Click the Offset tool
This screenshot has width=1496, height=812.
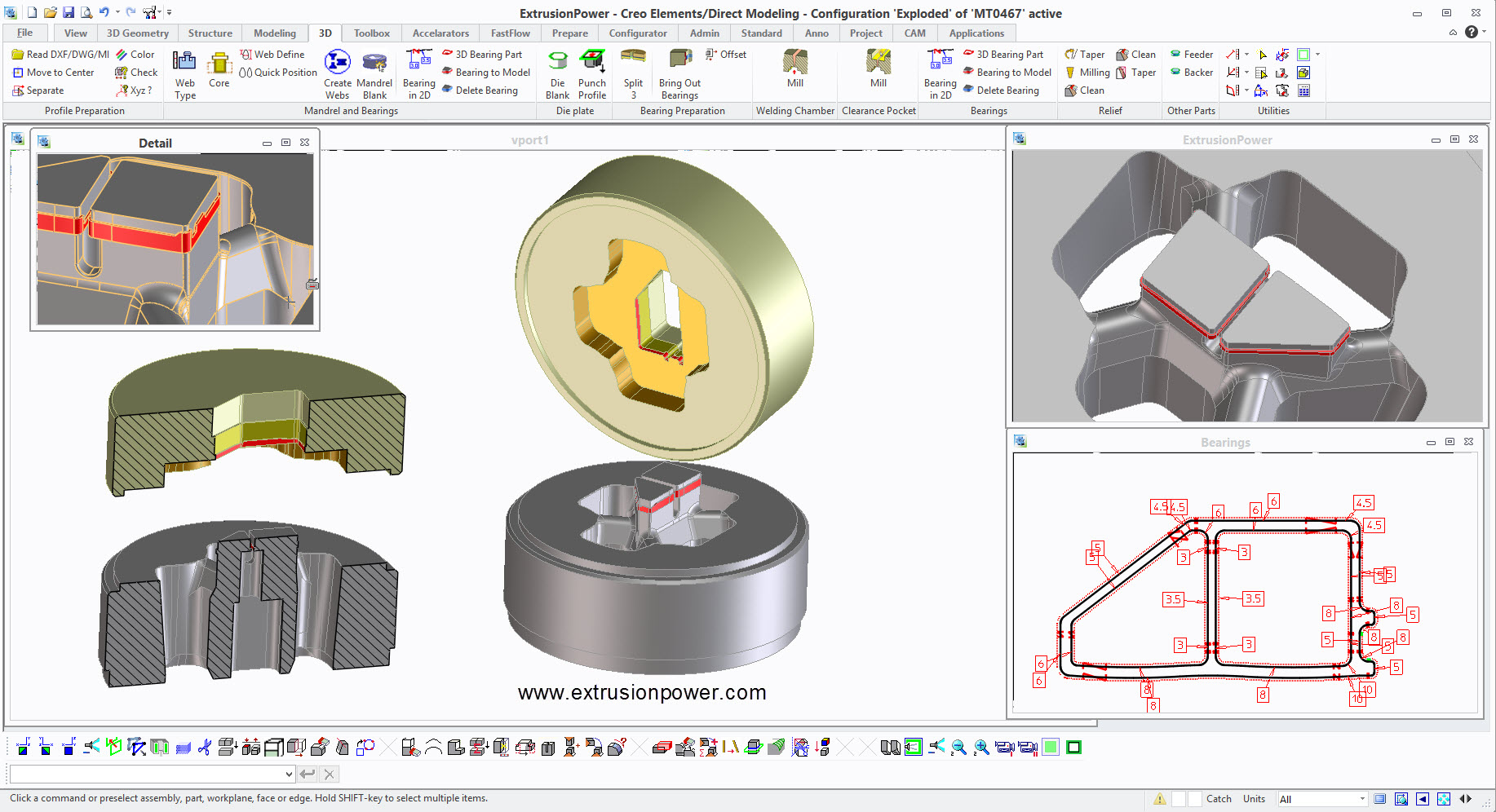coord(726,55)
